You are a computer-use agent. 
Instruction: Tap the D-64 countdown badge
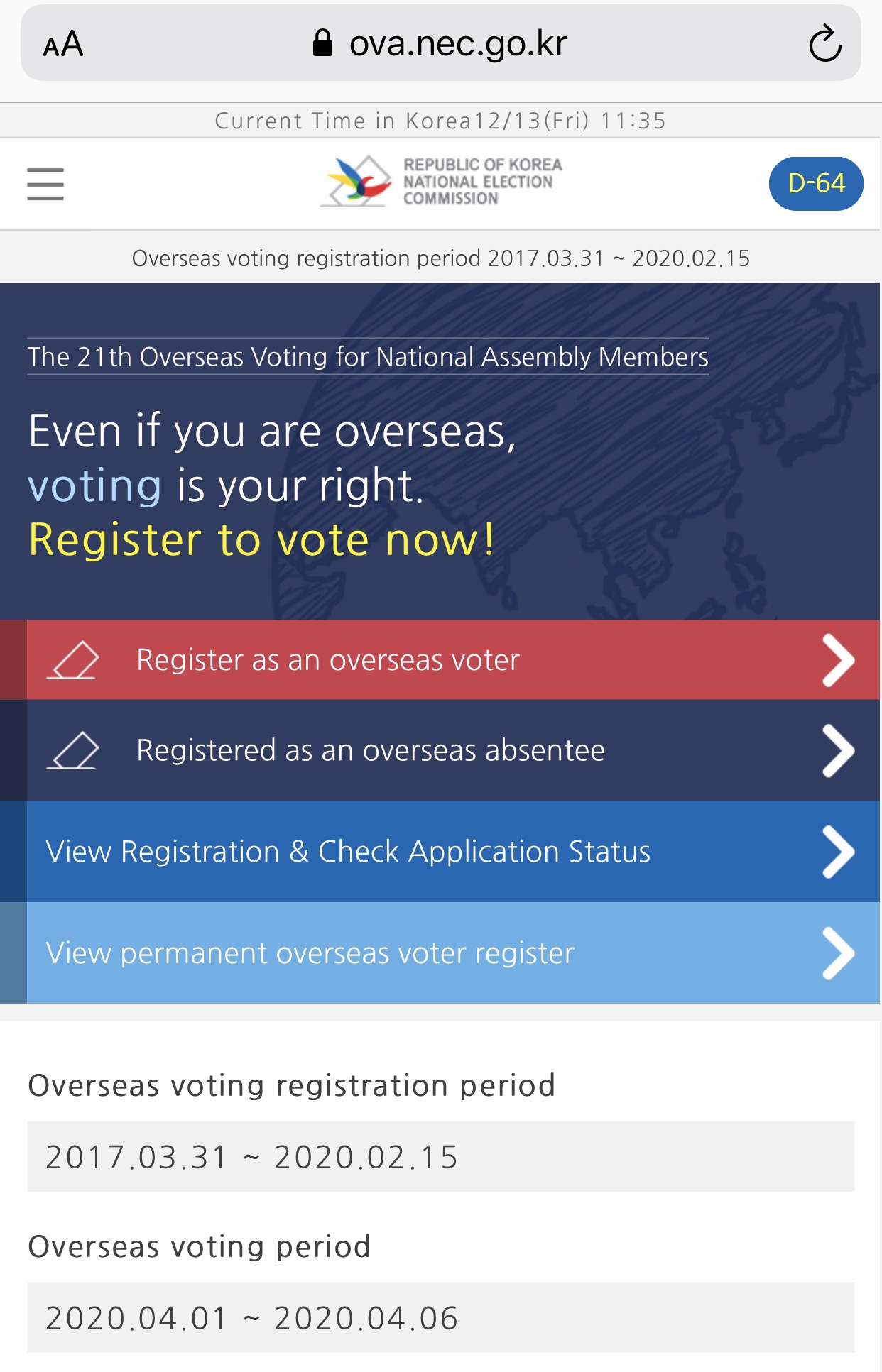816,183
